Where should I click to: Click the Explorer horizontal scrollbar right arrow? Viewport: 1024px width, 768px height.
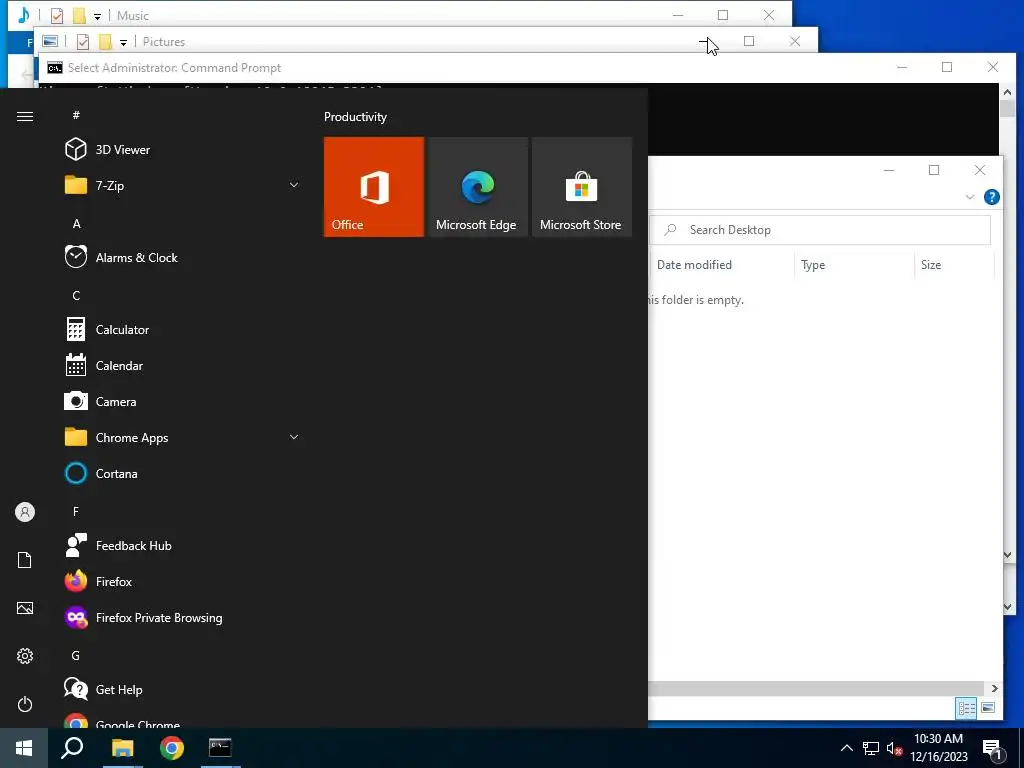[995, 688]
